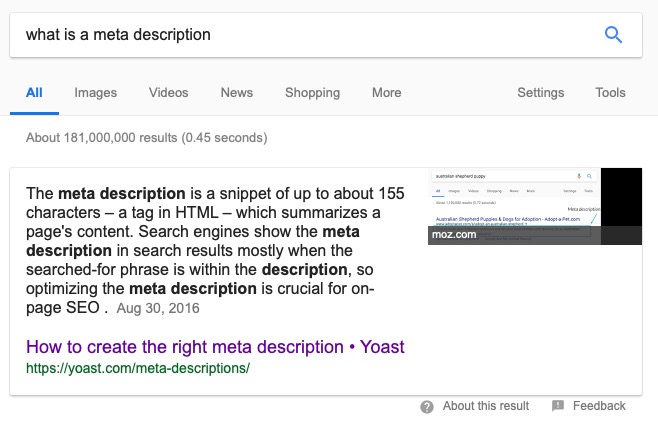Open the Yoast meta description article title link
The image size is (658, 425).
[215, 347]
